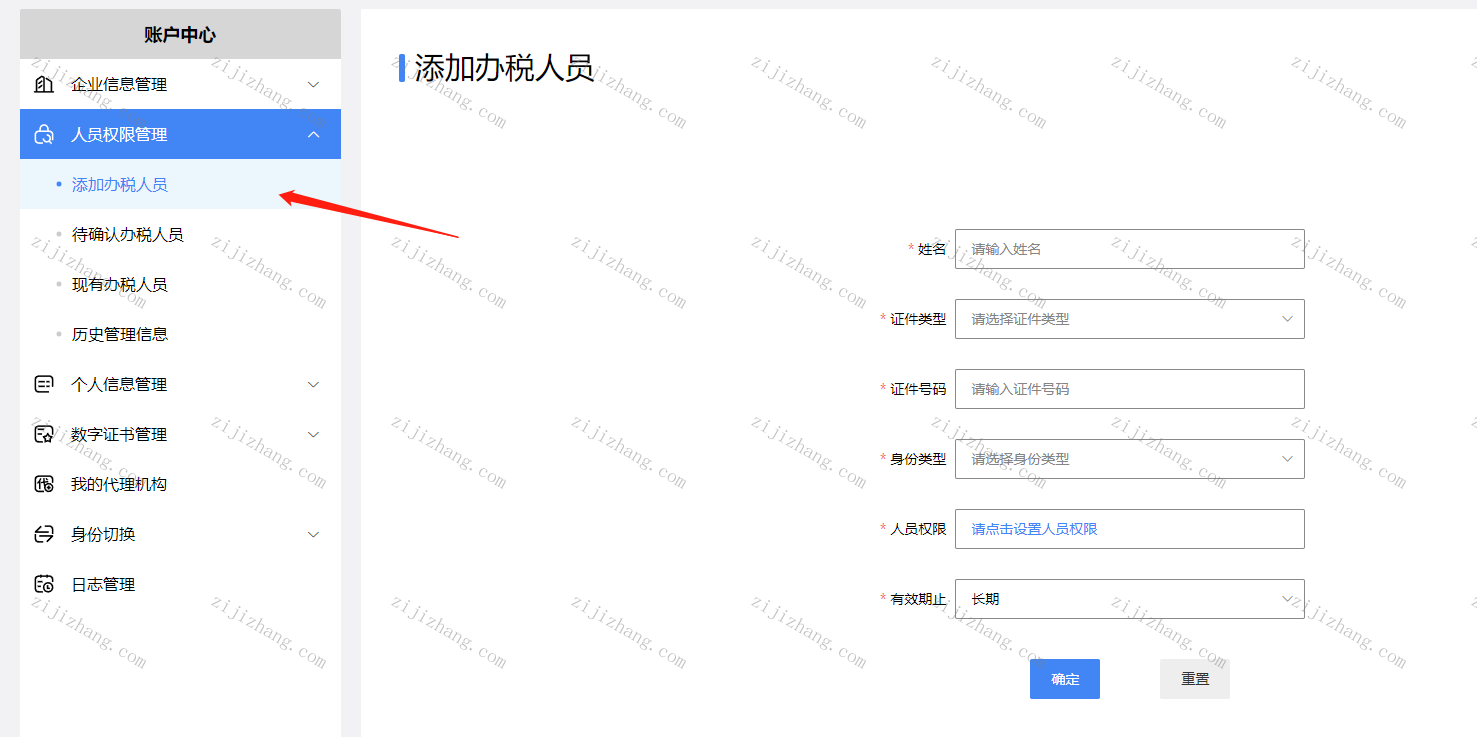The width and height of the screenshot is (1477, 737).
Task: Collapse the 人员权限管理 chevron
Action: pyautogui.click(x=313, y=135)
